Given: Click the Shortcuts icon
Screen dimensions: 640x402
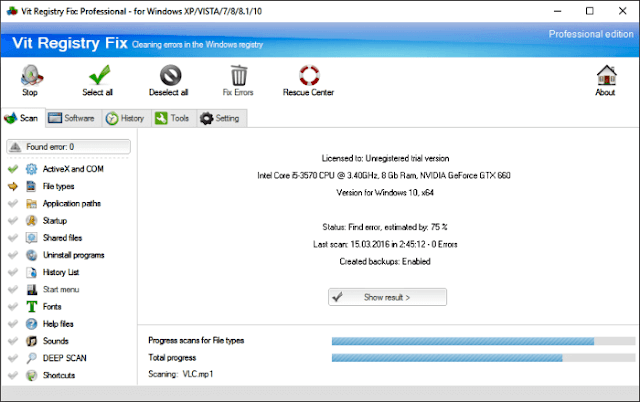Looking at the screenshot, I should pos(31,375).
